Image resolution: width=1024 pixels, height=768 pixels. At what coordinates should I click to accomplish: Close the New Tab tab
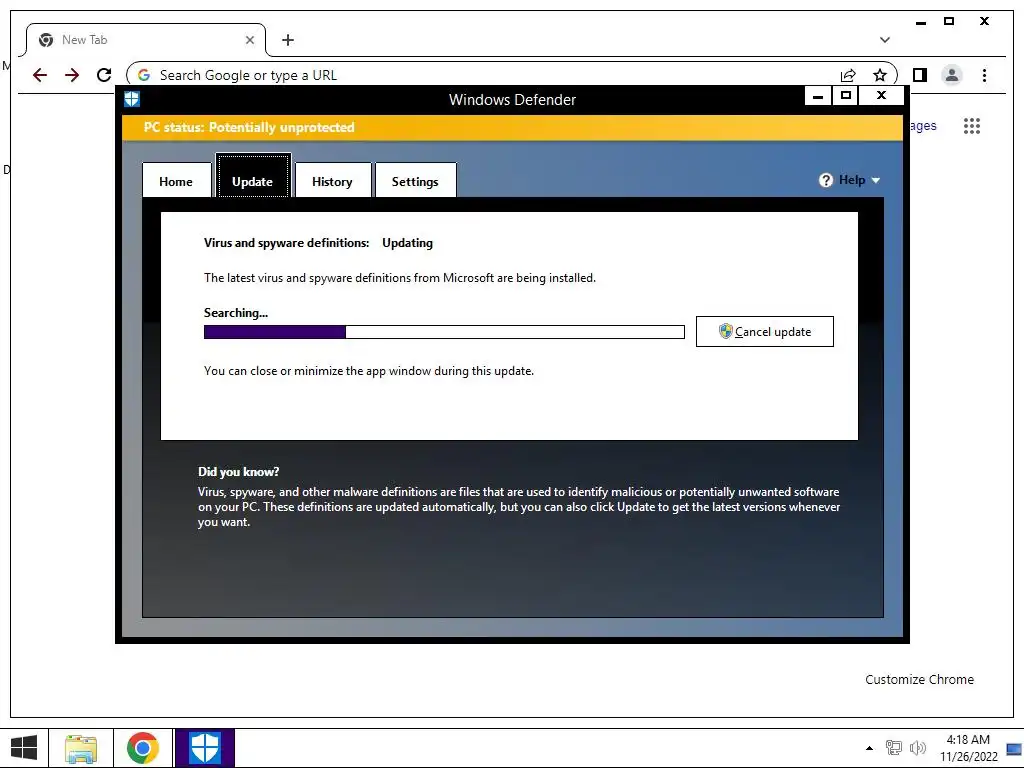pos(249,40)
